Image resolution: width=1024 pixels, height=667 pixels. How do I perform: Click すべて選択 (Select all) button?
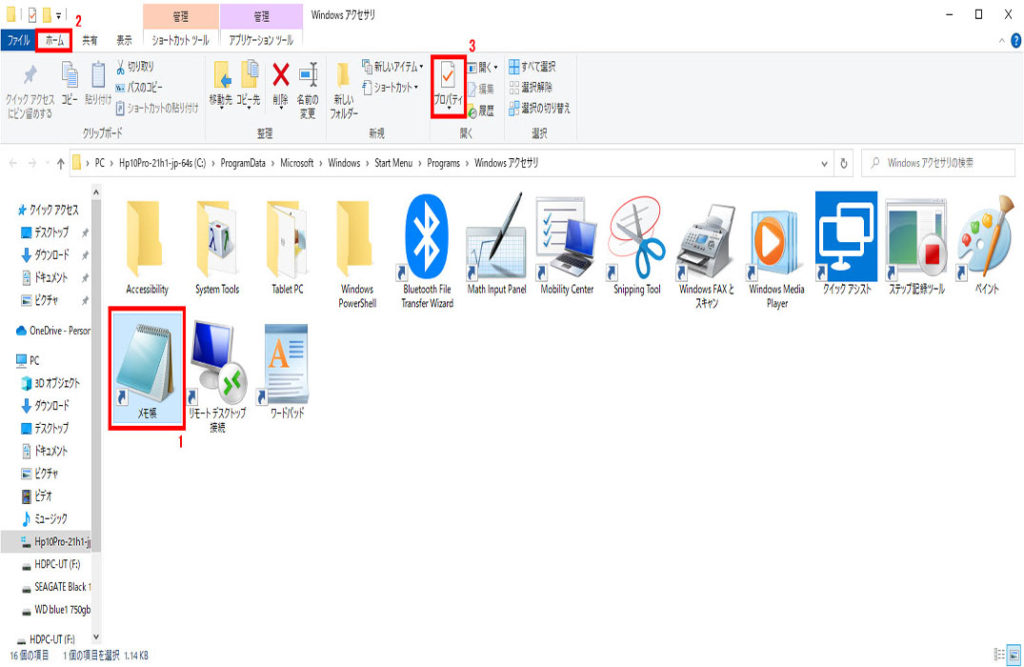533,67
